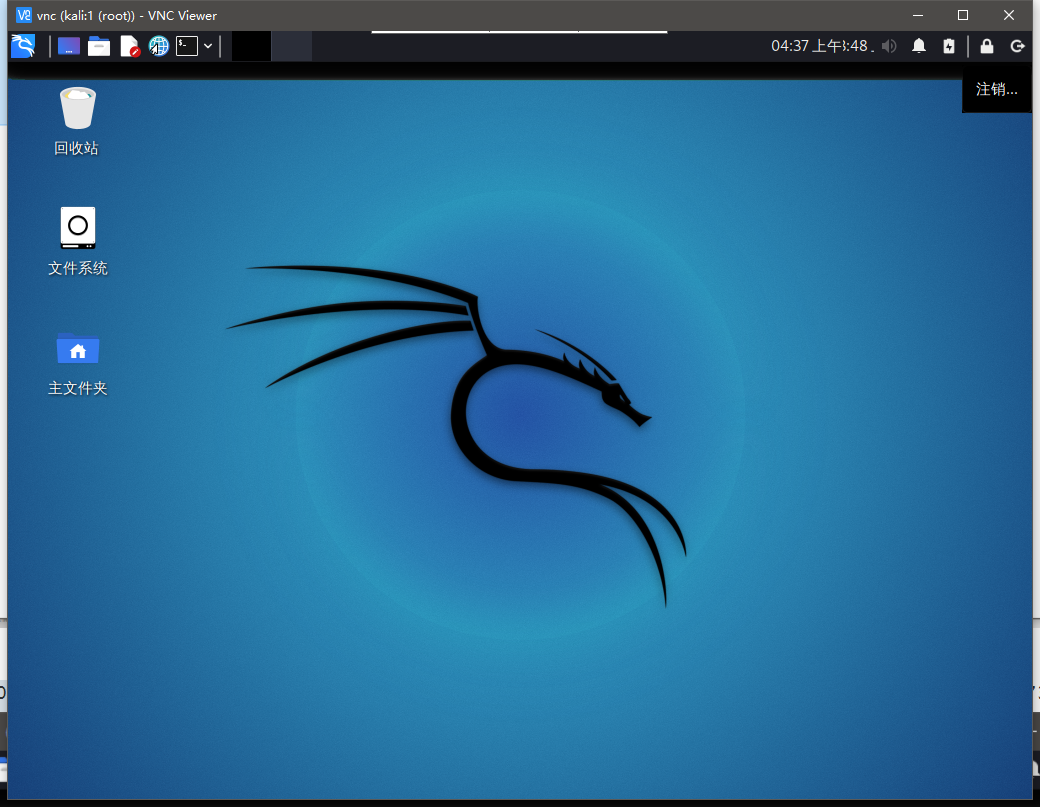Open the file manager panel launcher
1040x807 pixels.
pyautogui.click(x=99, y=46)
